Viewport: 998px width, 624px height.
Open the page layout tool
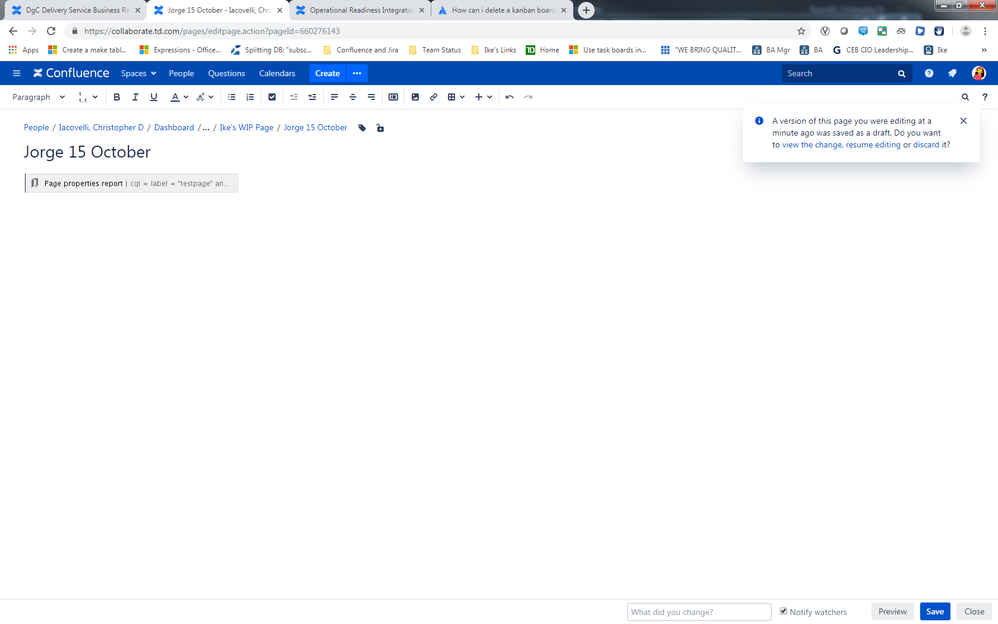pyautogui.click(x=393, y=97)
